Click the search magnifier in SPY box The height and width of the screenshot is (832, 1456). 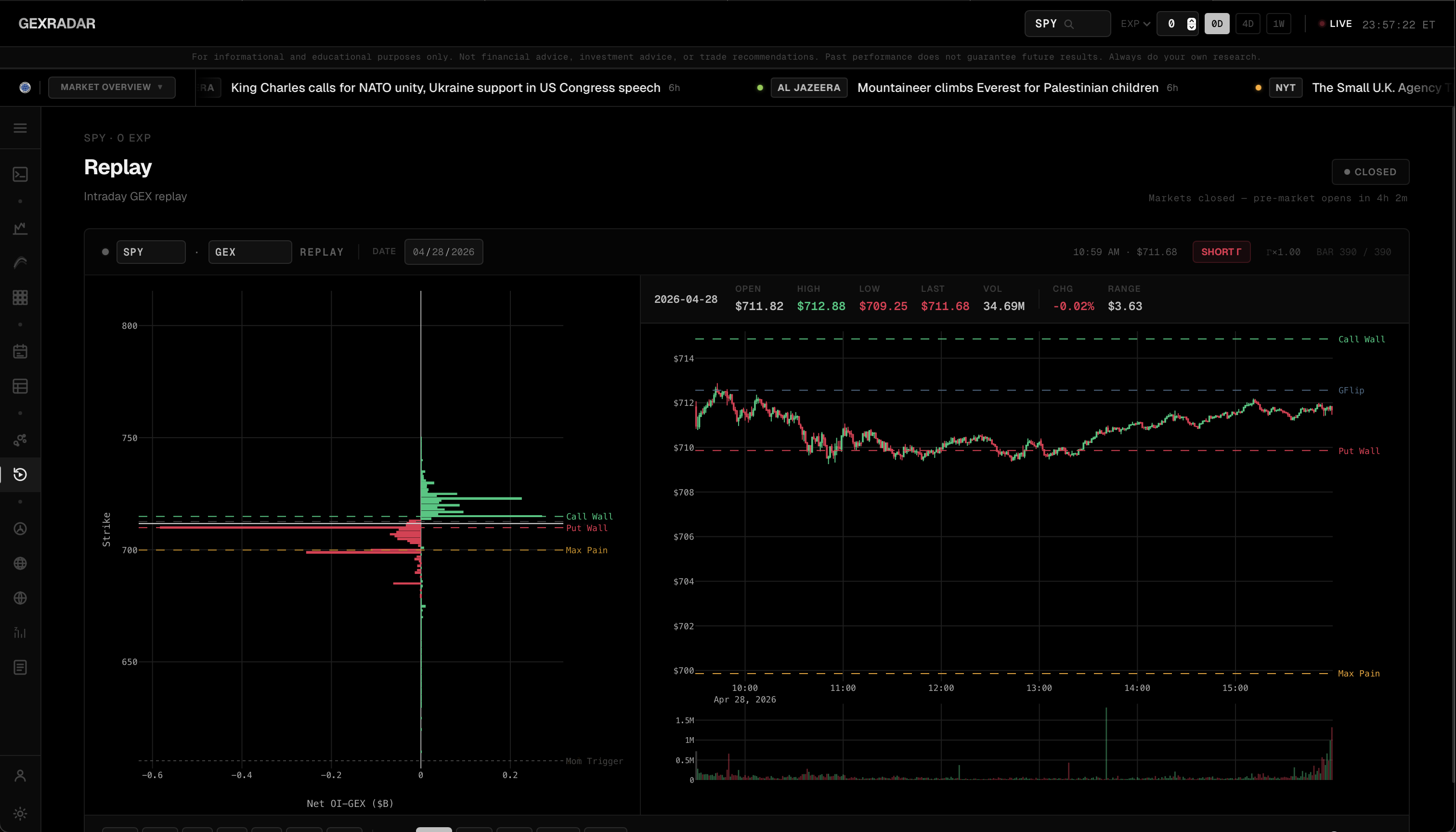click(1069, 24)
